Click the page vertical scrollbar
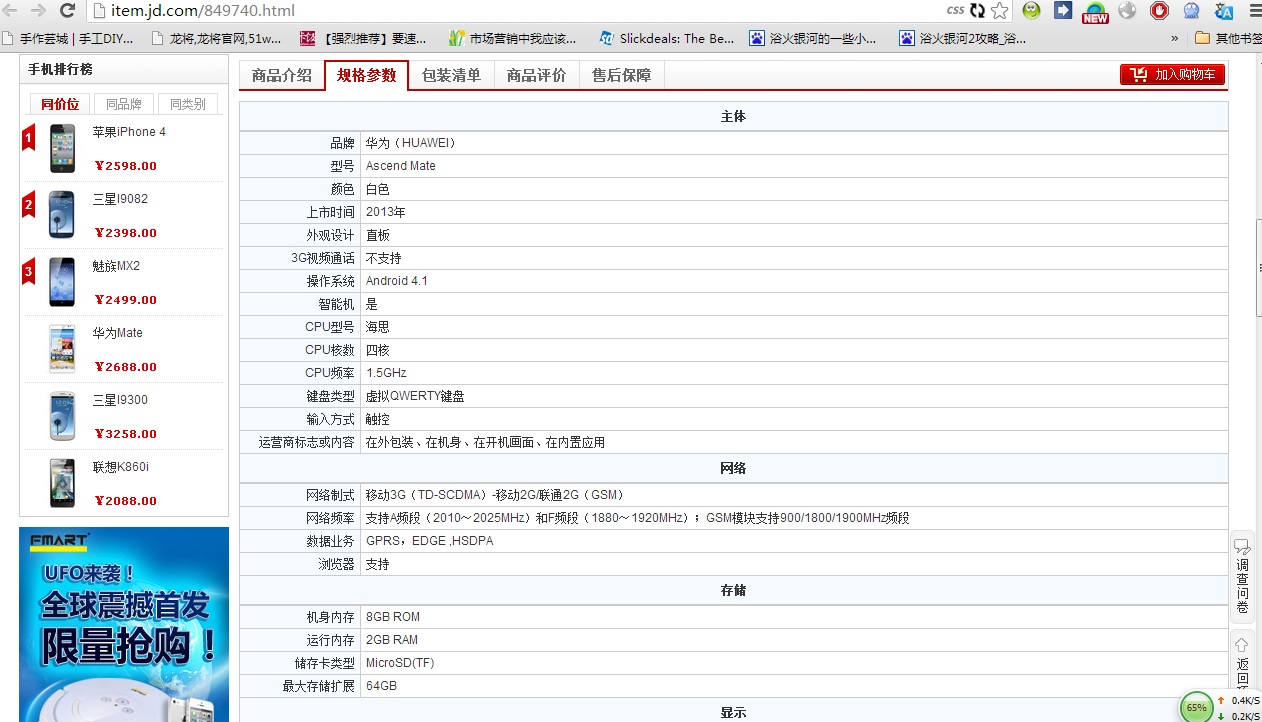The image size is (1262, 722). 1258,267
